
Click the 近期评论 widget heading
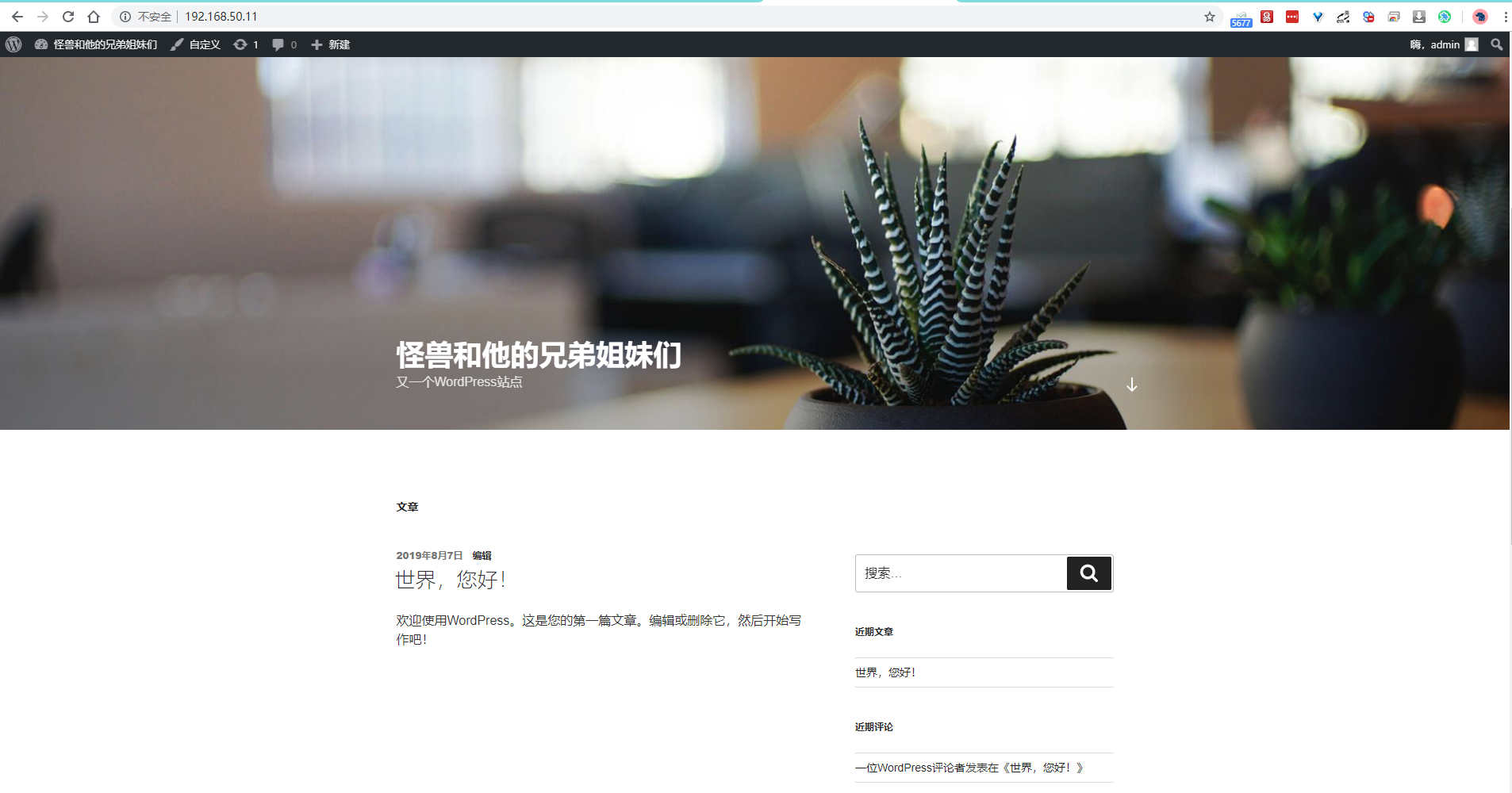point(874,727)
